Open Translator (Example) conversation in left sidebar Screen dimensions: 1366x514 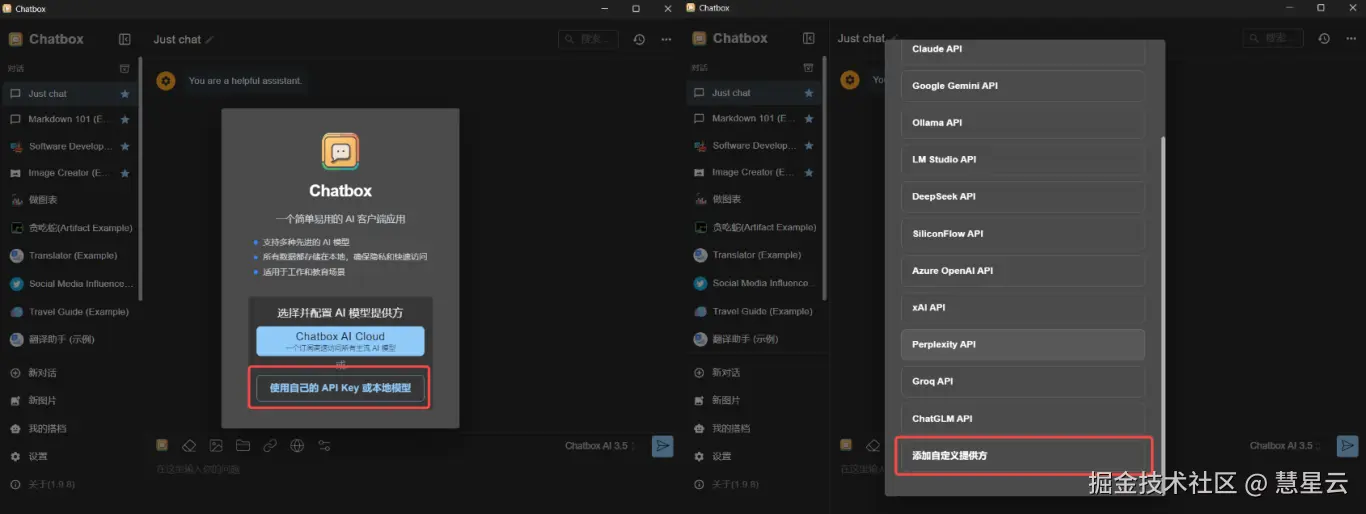coord(70,256)
